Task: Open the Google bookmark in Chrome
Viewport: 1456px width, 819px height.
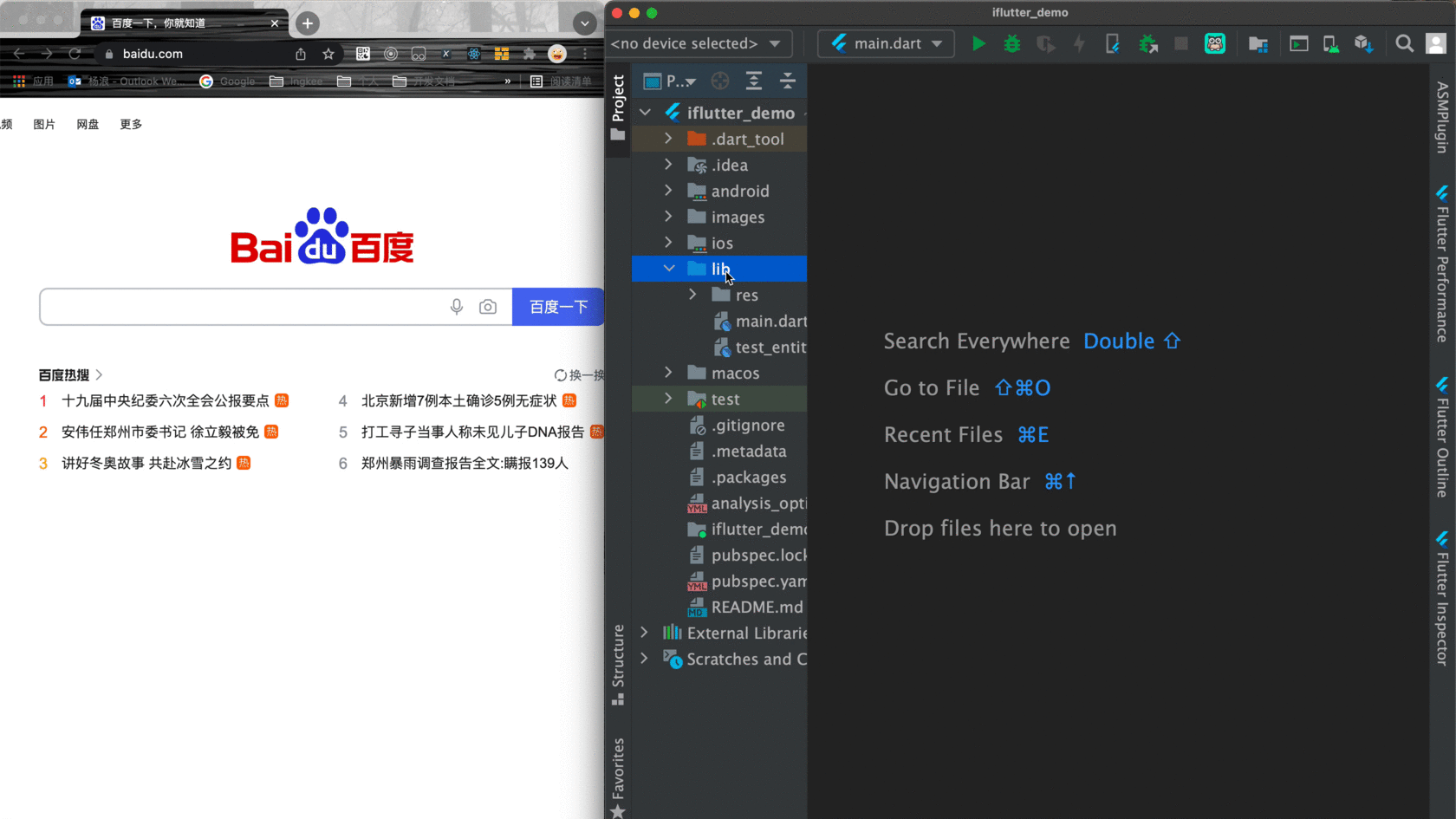Action: click(x=228, y=81)
